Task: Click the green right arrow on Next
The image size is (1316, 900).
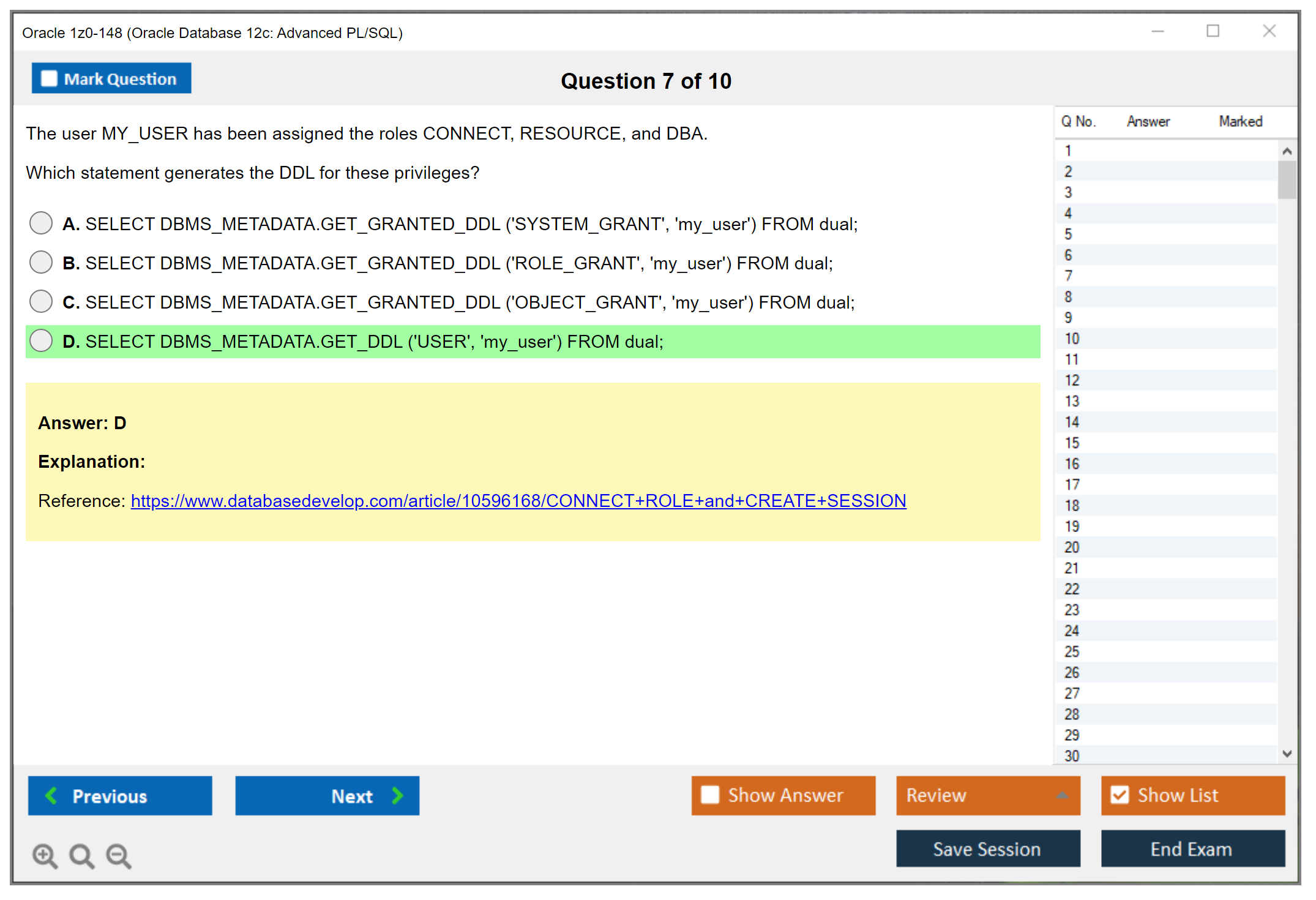Action: (397, 795)
